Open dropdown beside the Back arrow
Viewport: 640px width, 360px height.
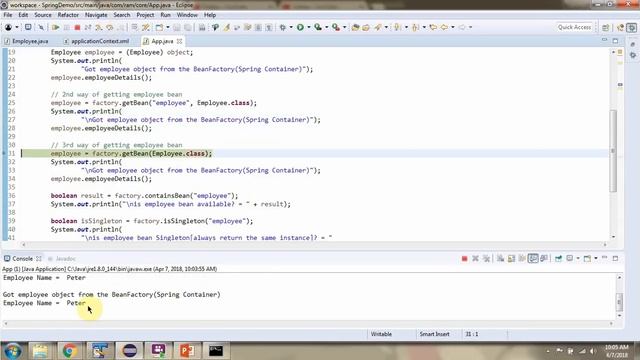(453, 27)
